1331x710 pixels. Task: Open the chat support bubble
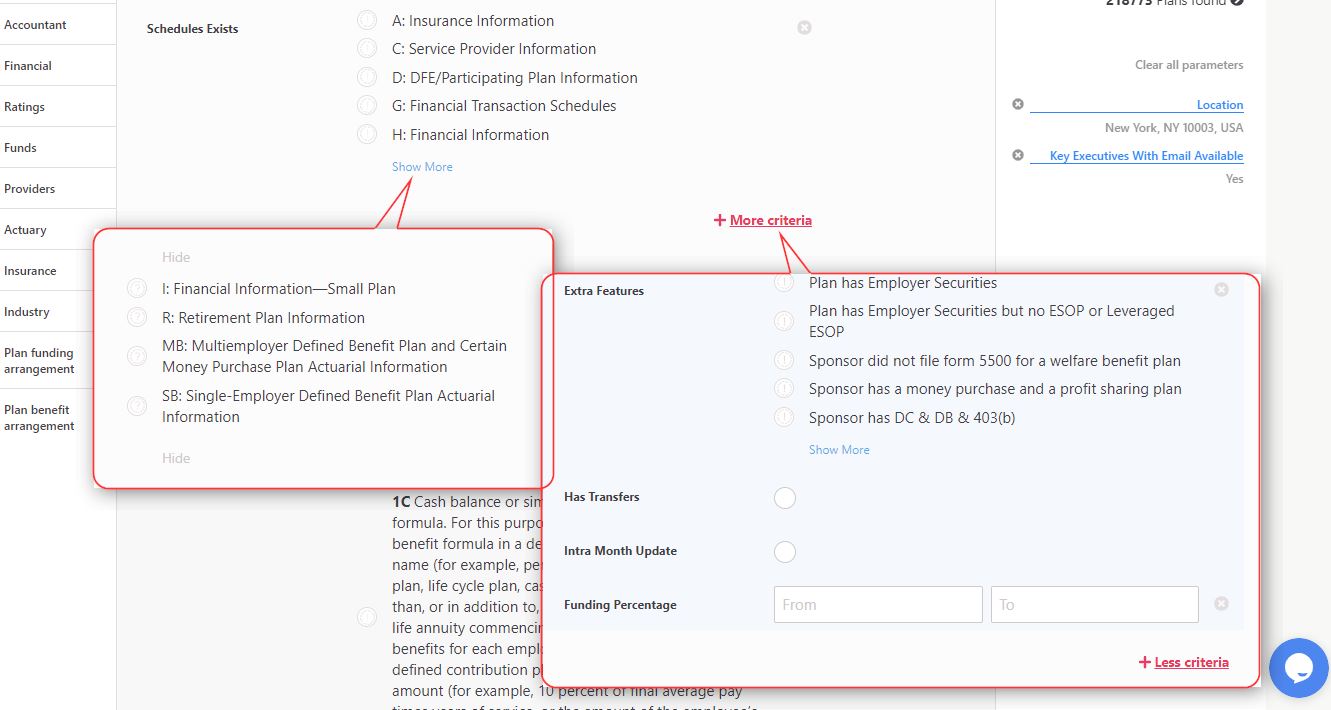pos(1298,667)
